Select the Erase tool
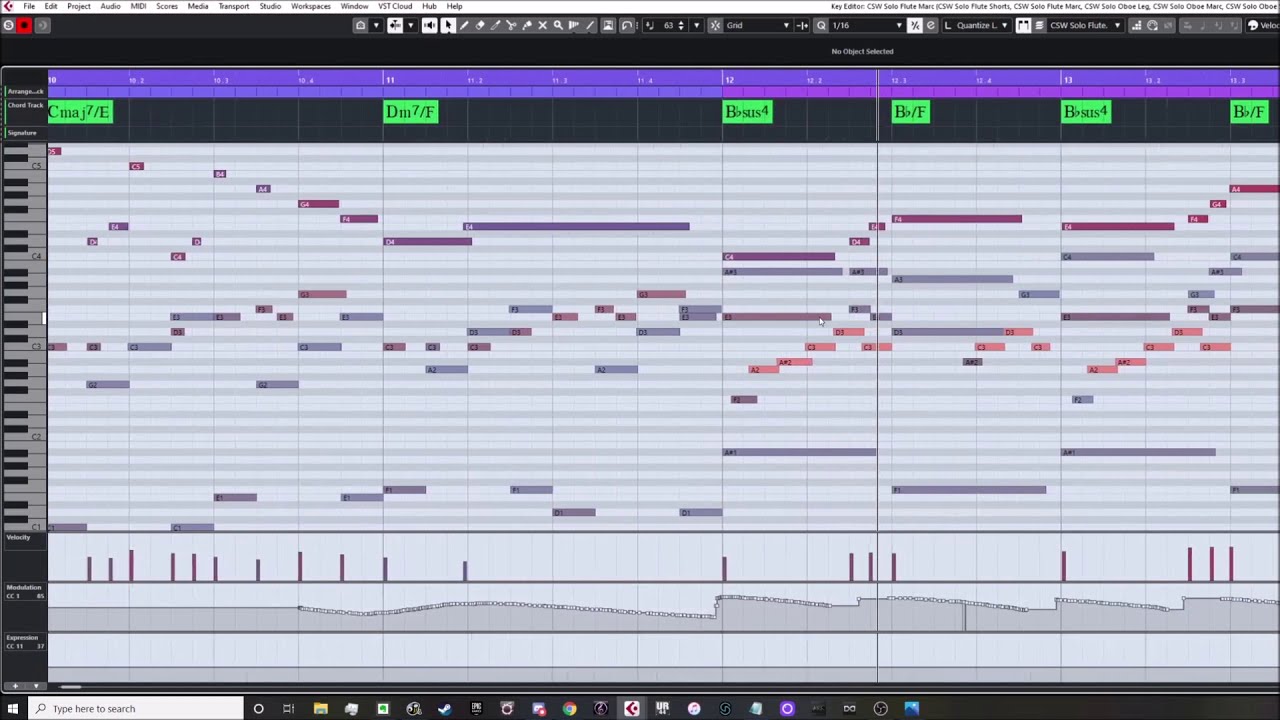 tap(479, 25)
